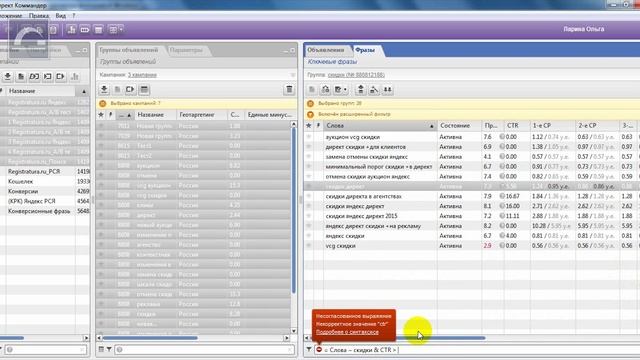The width and height of the screenshot is (640, 360).
Task: Open the '3 кампании' campaigns link
Action: 142,75
